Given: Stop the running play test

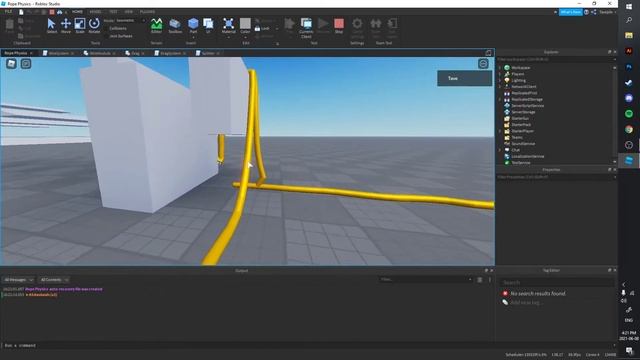Looking at the screenshot, I should pos(339,26).
